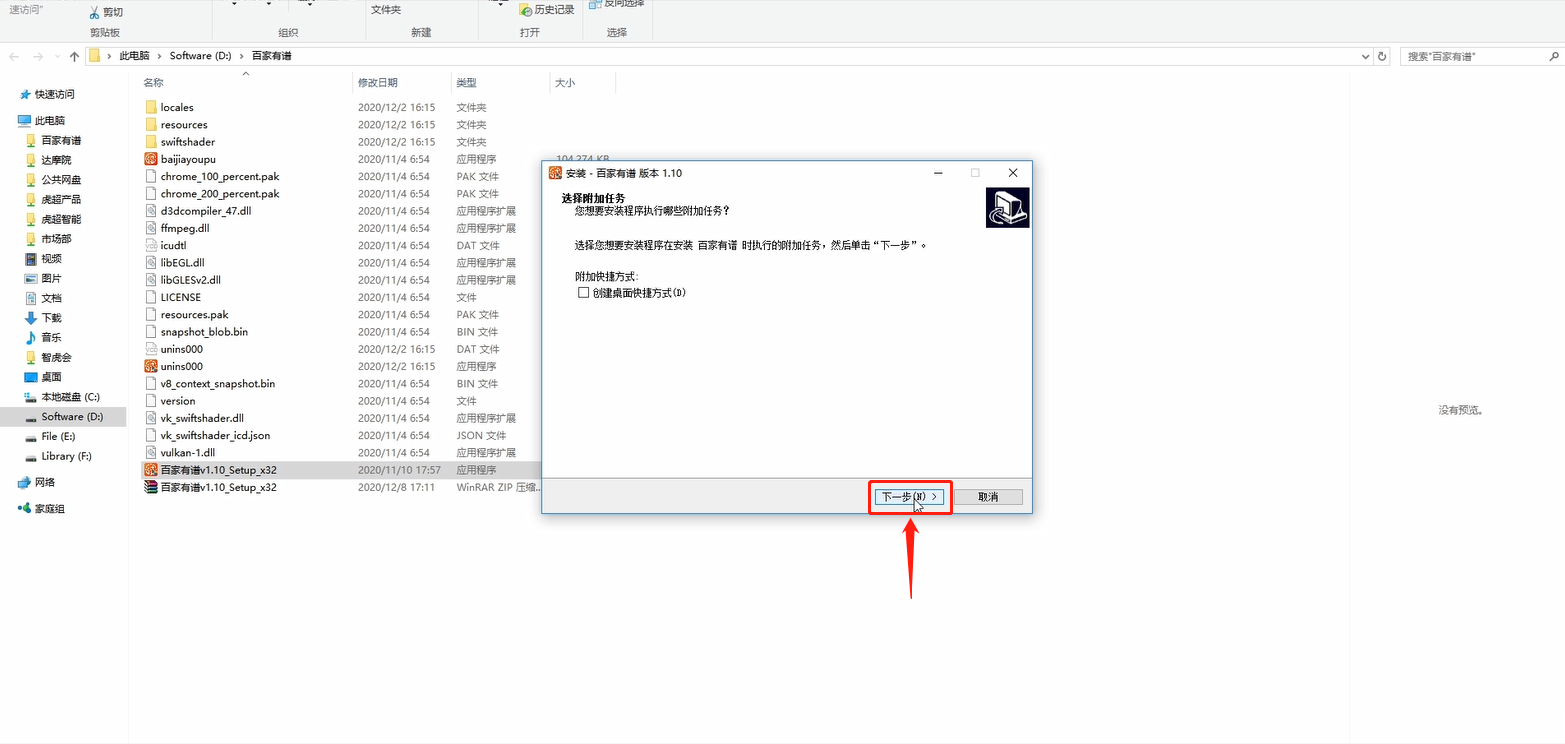Select the 百家有谱v1.10_Setup_x32 WinRAR ZIP archive

(x=219, y=487)
